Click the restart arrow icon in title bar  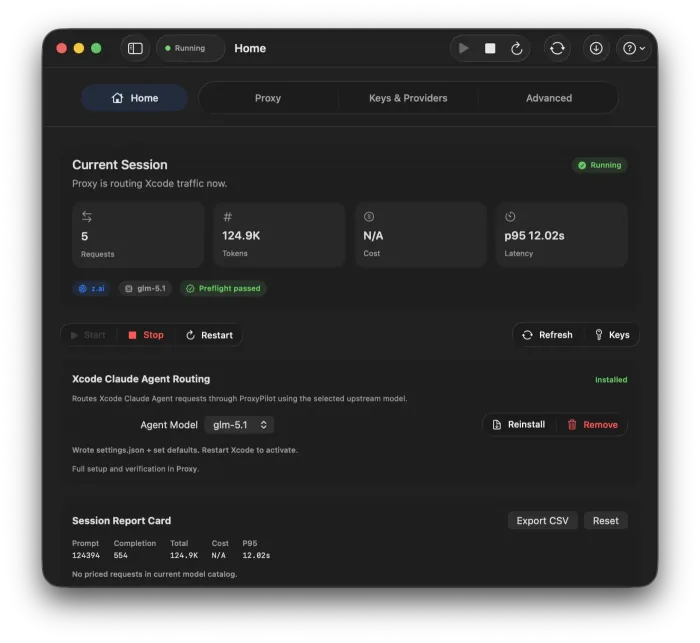pyautogui.click(x=517, y=48)
